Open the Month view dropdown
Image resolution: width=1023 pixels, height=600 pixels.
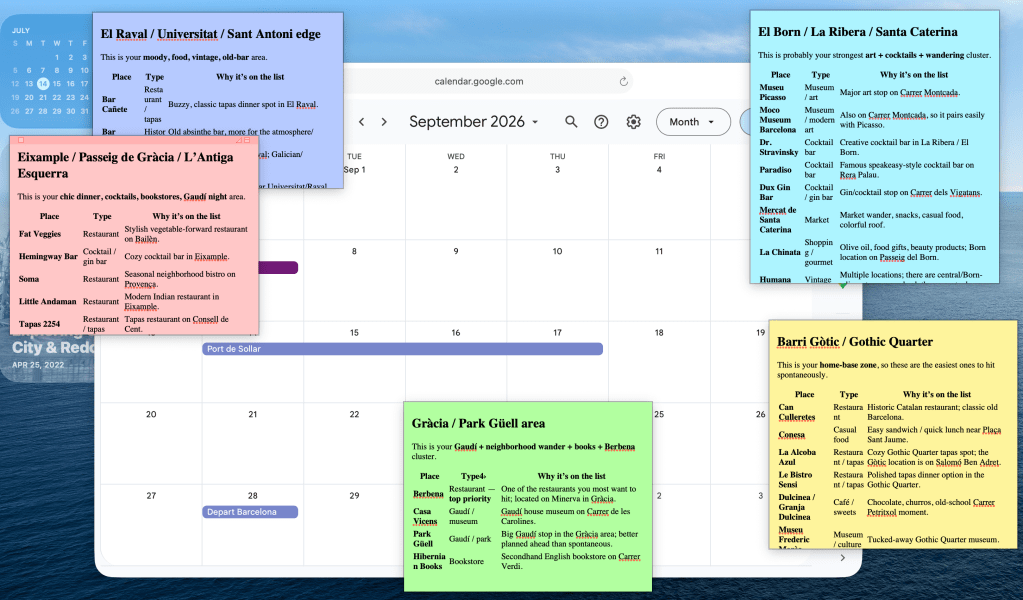(x=693, y=122)
